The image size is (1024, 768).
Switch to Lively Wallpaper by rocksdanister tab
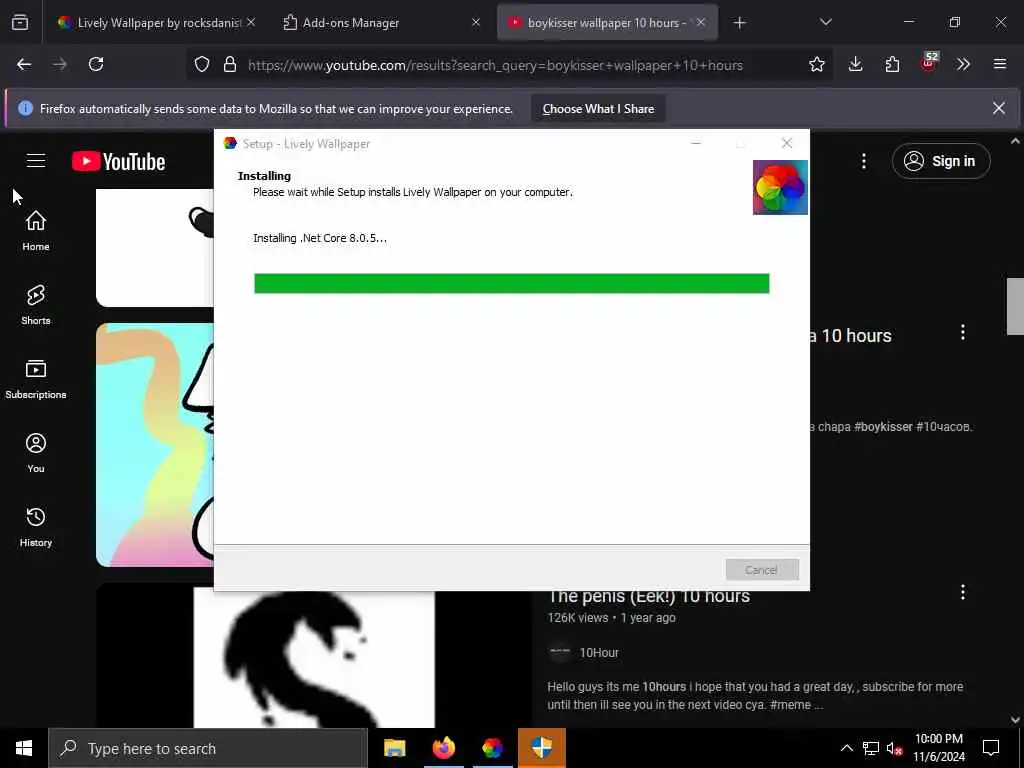click(157, 23)
